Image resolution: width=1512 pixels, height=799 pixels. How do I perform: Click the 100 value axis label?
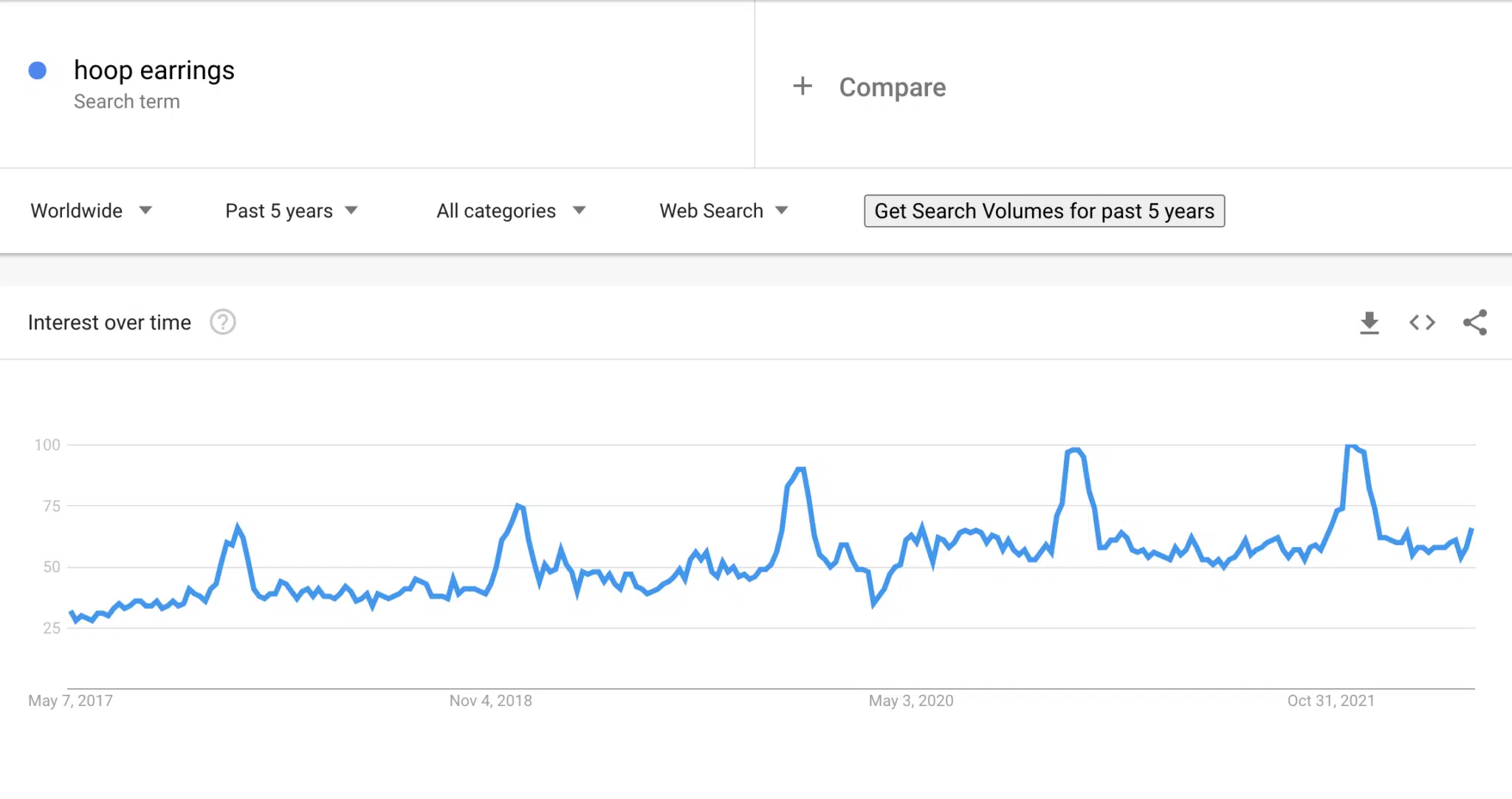47,445
